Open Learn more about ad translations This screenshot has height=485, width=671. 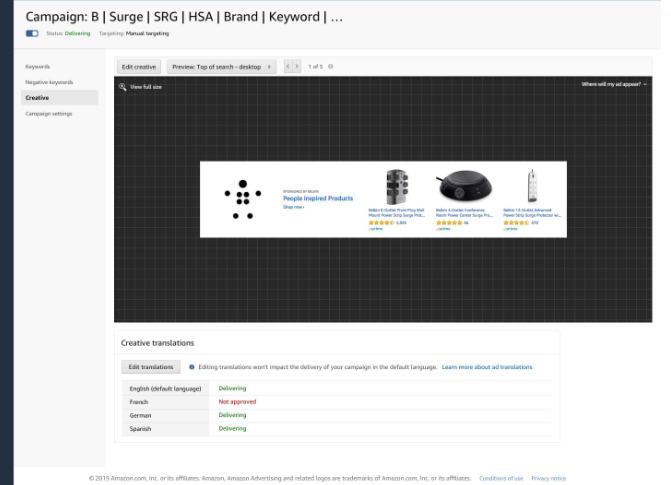tap(487, 367)
